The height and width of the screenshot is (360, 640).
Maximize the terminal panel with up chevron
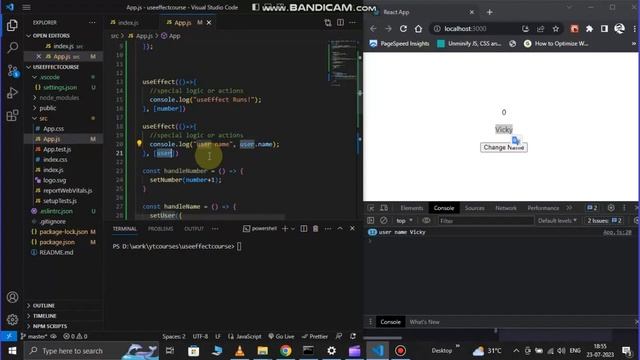(340, 229)
